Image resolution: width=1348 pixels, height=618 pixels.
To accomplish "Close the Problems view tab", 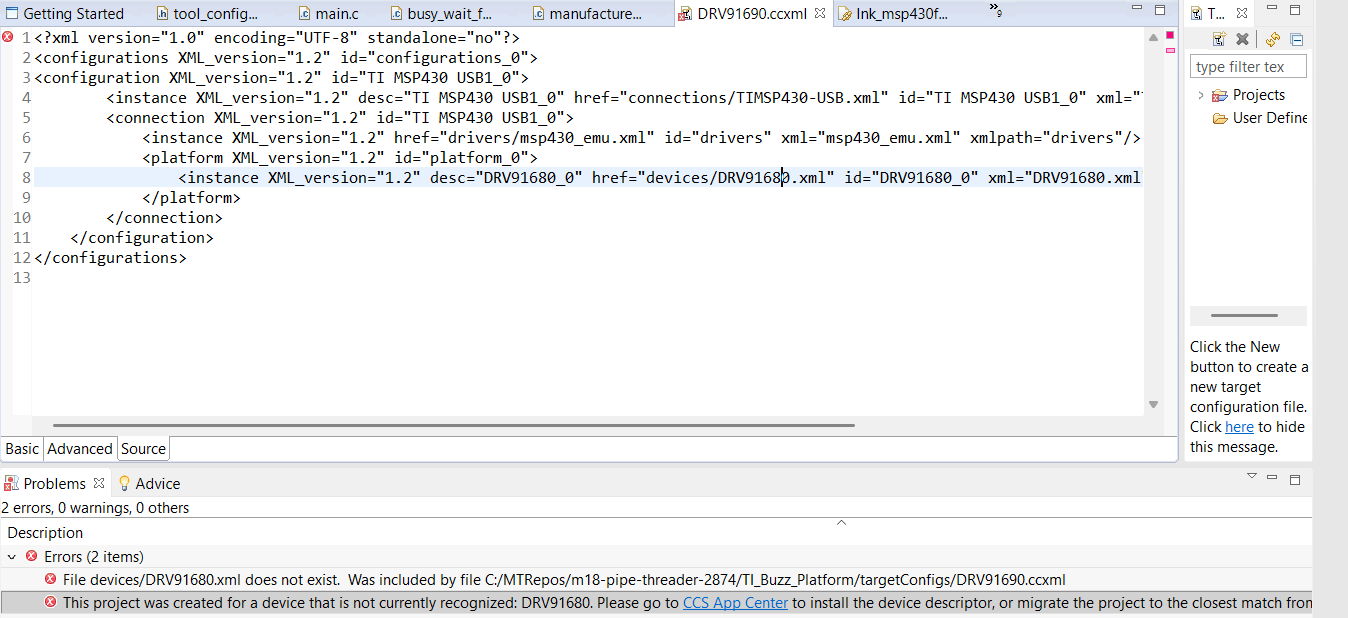I will [x=99, y=484].
